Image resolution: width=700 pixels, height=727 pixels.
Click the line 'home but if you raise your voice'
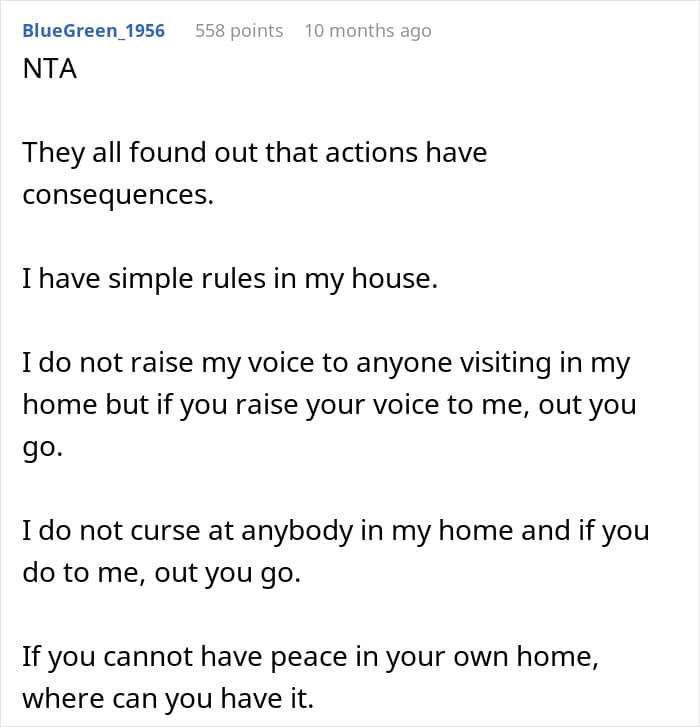click(x=329, y=405)
